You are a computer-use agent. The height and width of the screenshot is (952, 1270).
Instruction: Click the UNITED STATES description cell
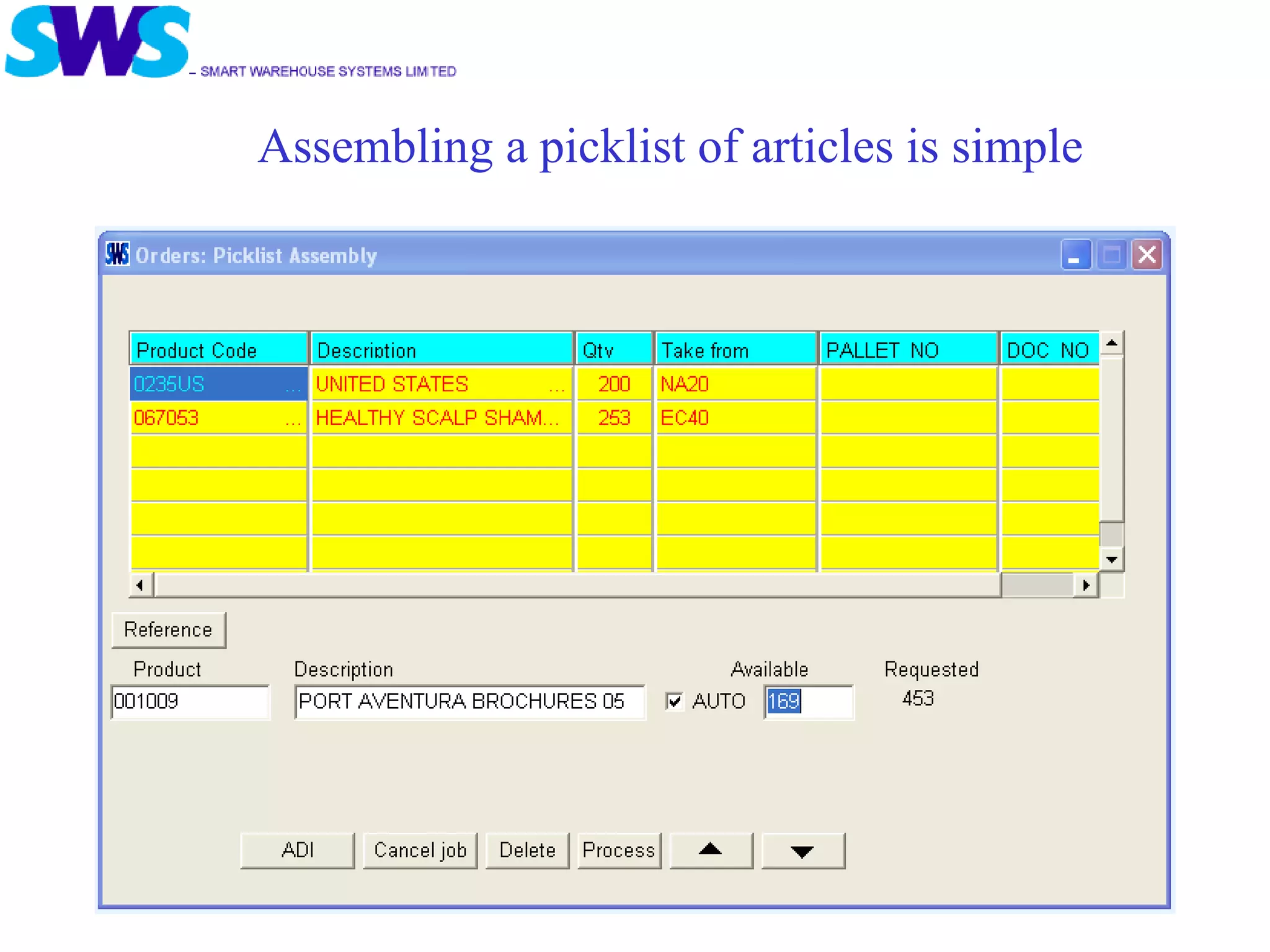(442, 384)
